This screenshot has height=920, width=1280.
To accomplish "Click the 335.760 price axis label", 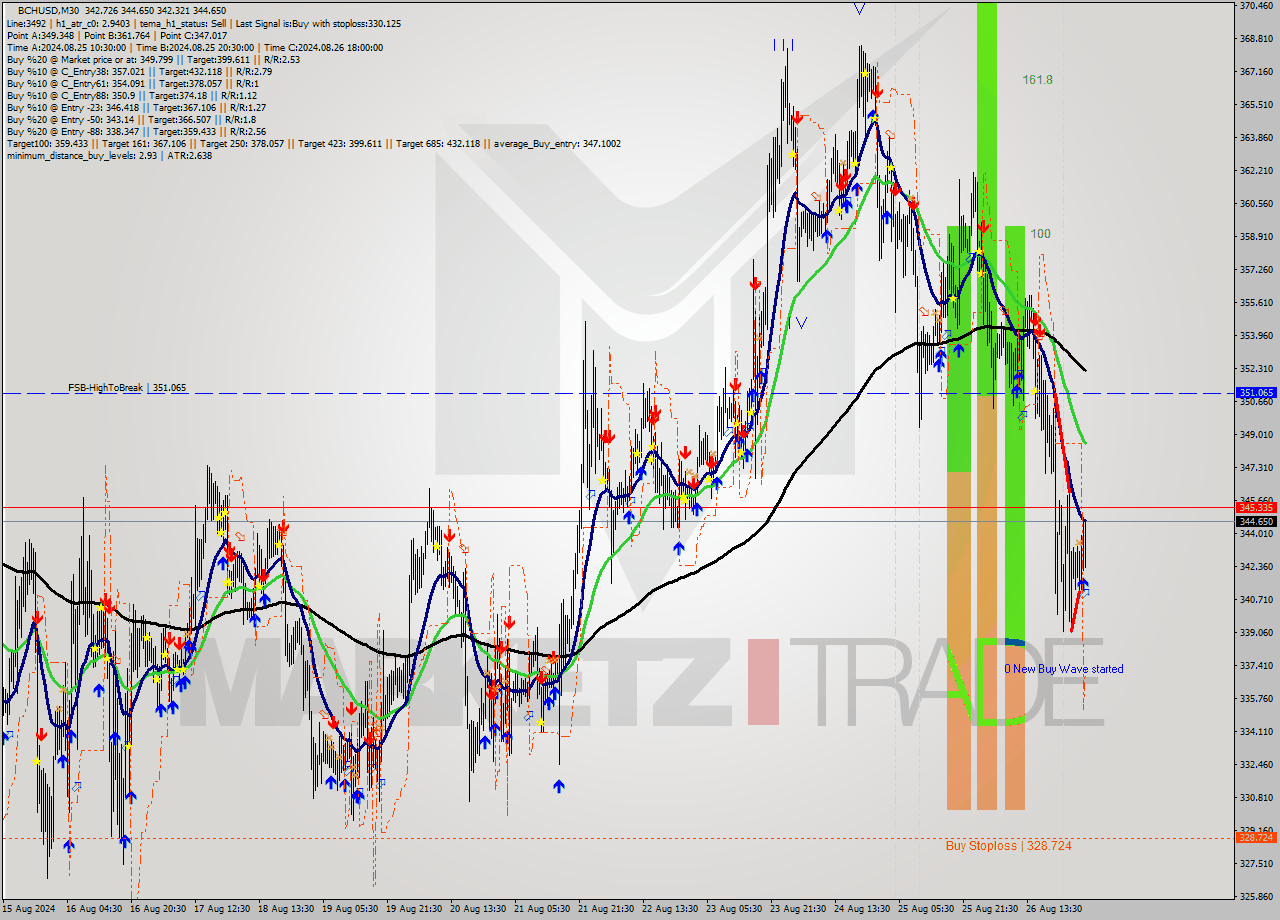I will 1256,699.
